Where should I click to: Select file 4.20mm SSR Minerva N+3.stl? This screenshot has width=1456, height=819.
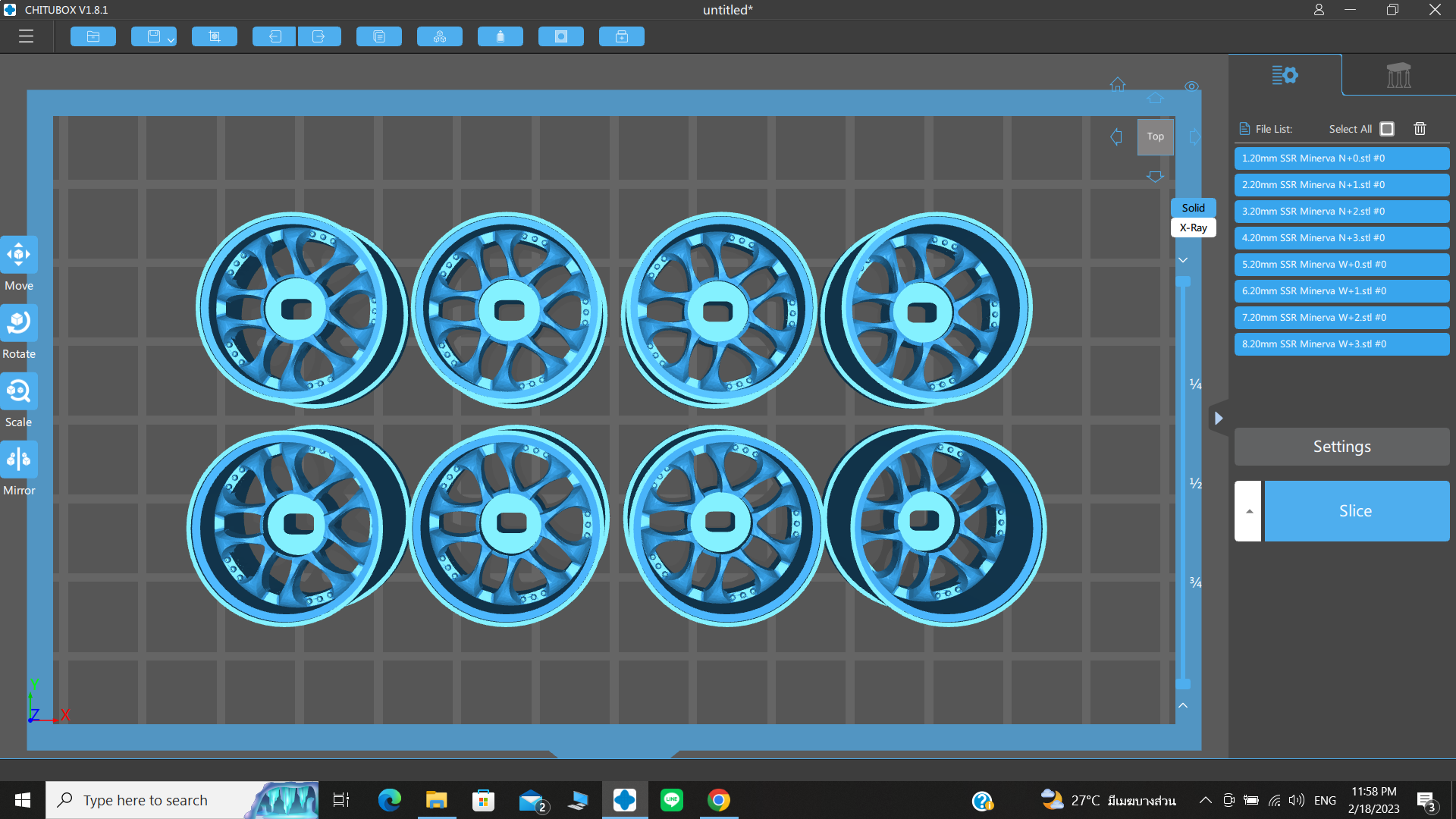1342,238
